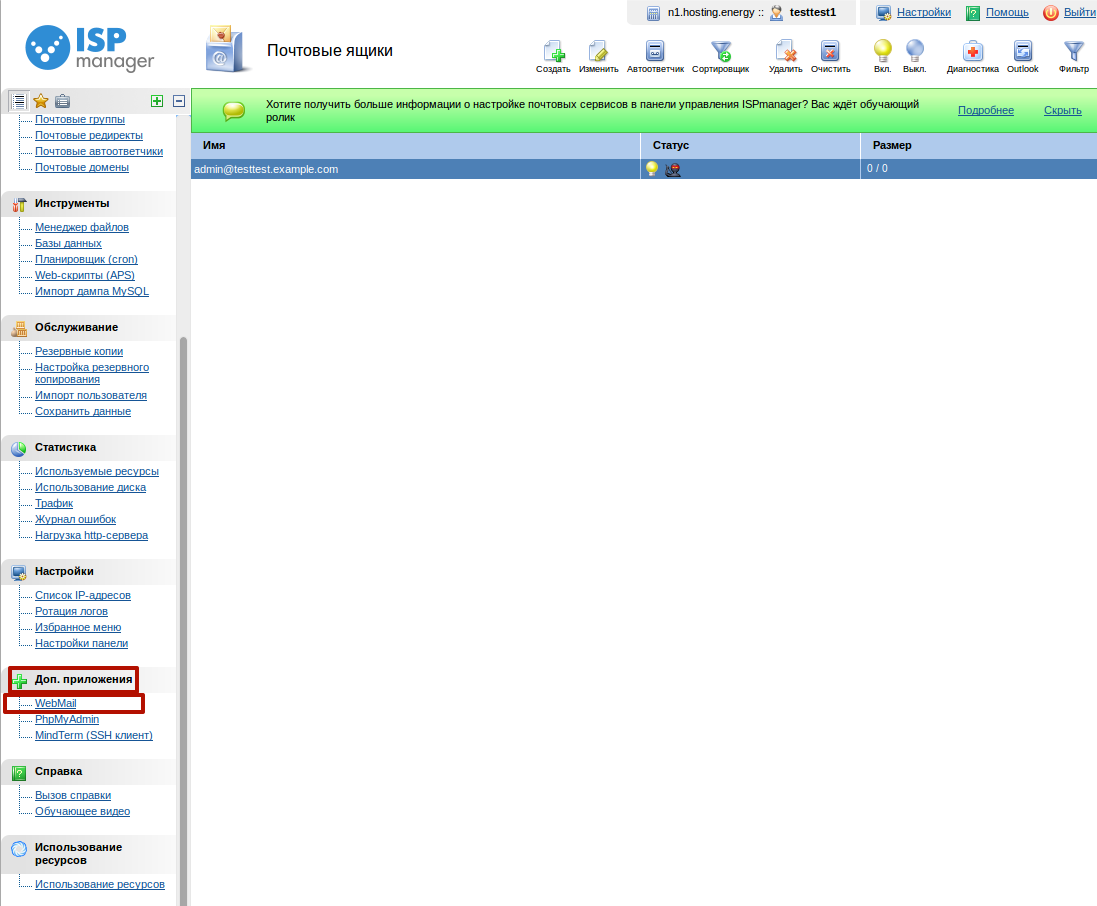Collapse all menu sections with minus icon

pos(179,101)
